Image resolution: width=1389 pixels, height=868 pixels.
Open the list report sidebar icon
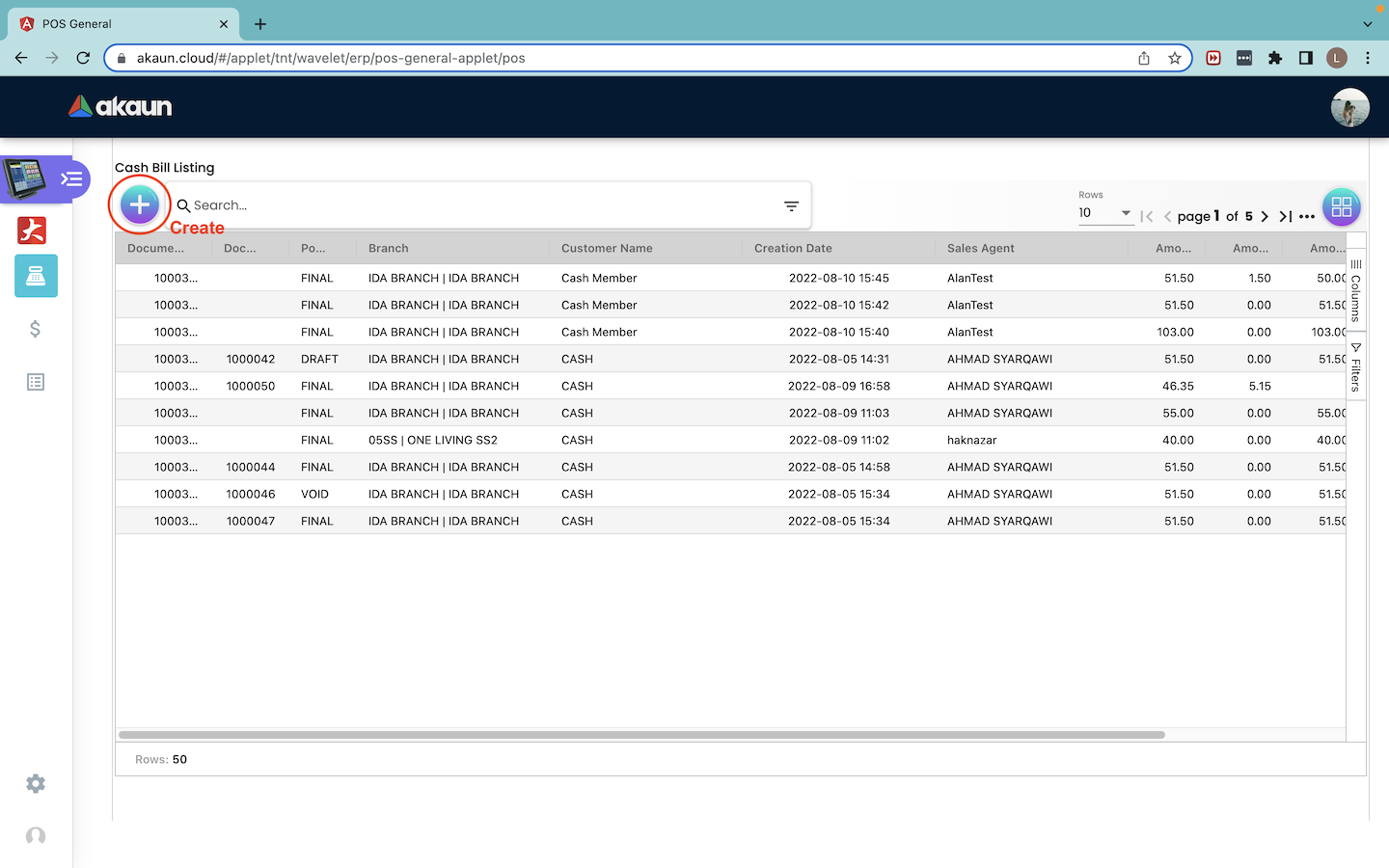[36, 382]
